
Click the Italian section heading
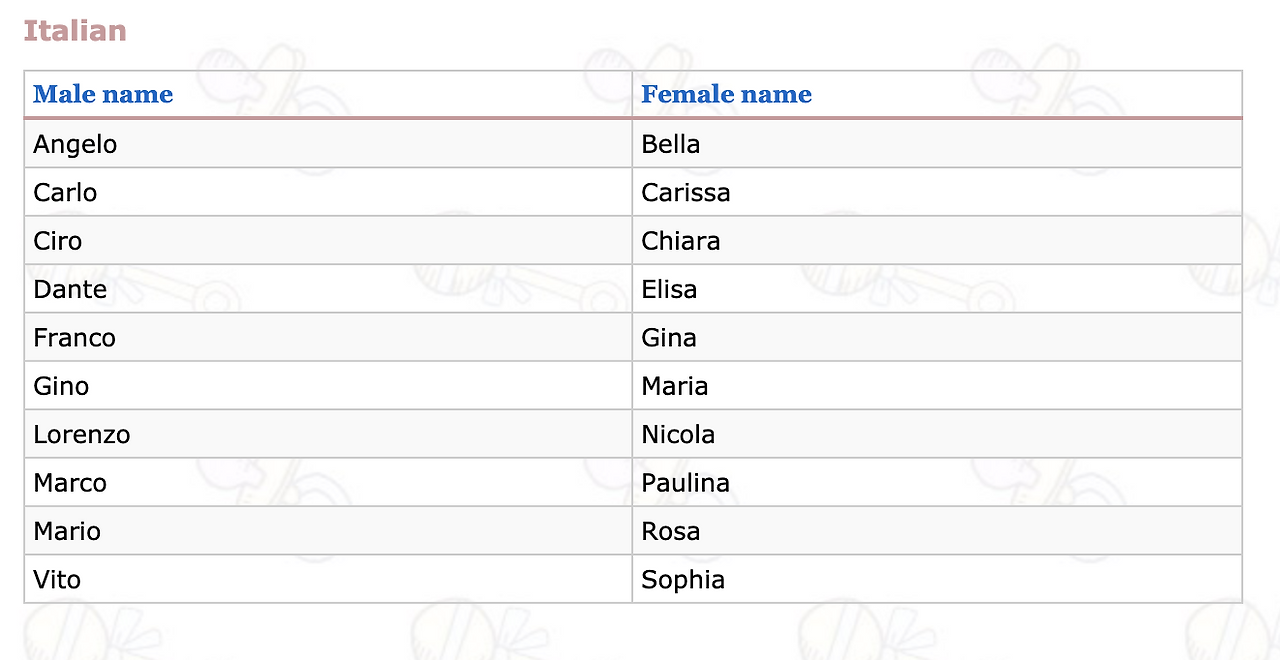75,31
